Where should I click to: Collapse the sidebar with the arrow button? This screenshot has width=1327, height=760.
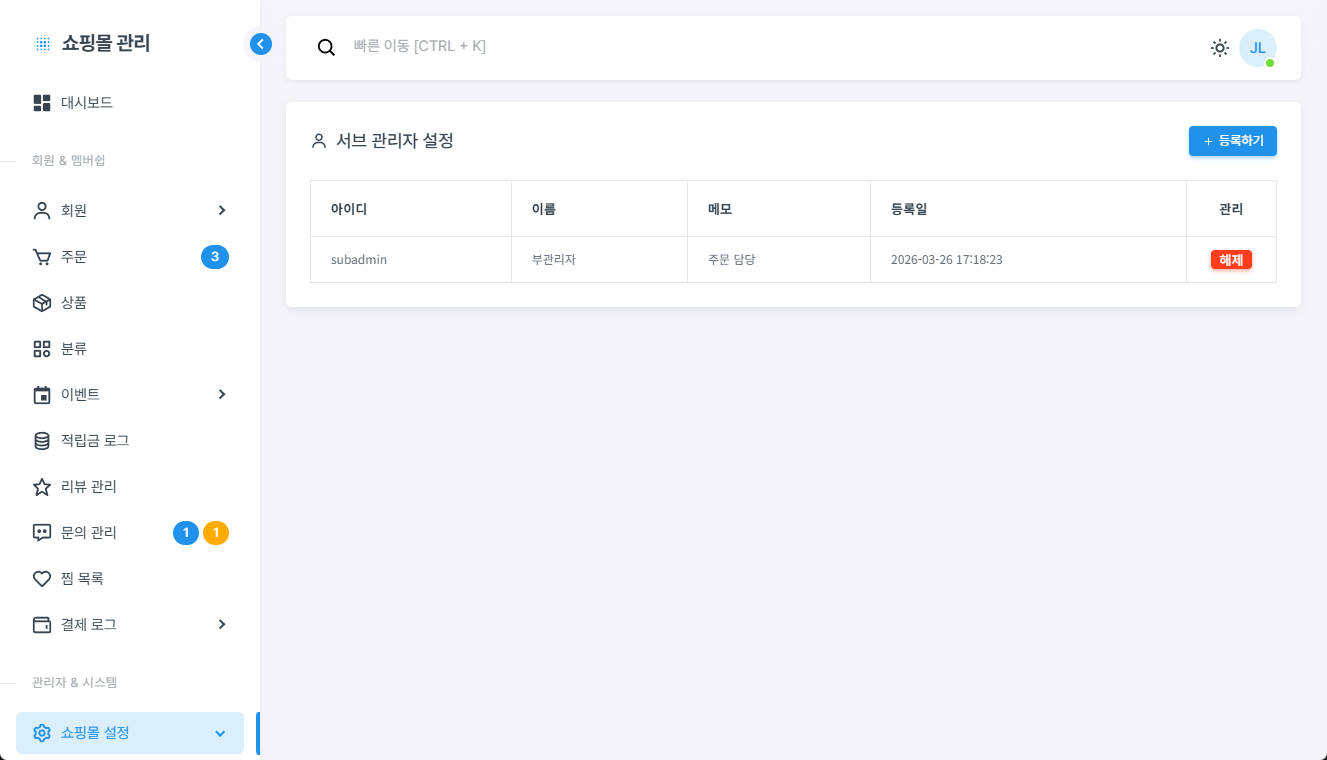point(261,44)
